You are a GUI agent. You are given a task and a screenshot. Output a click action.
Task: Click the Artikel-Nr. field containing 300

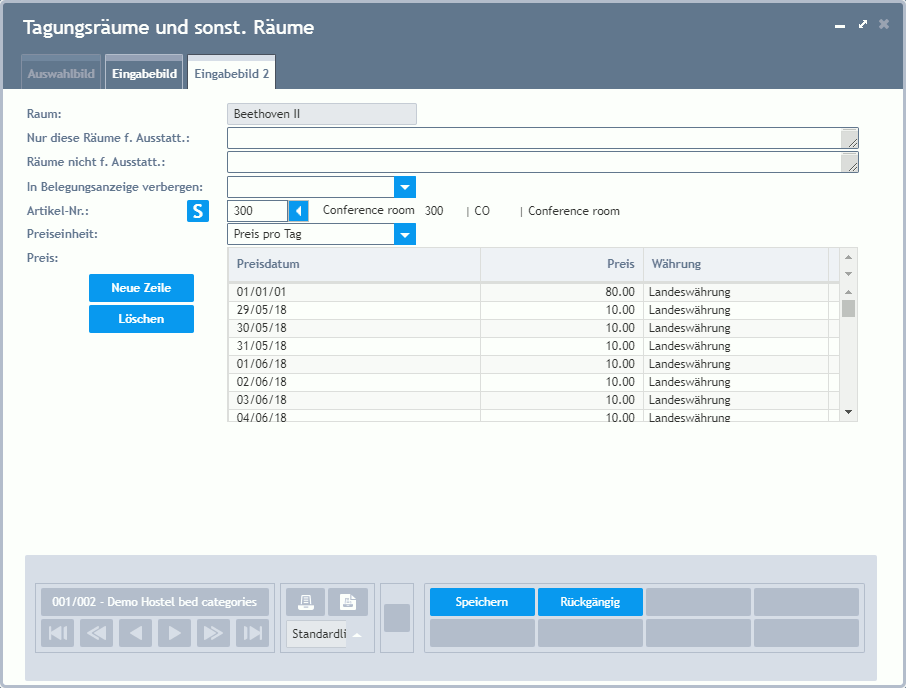pyautogui.click(x=258, y=211)
